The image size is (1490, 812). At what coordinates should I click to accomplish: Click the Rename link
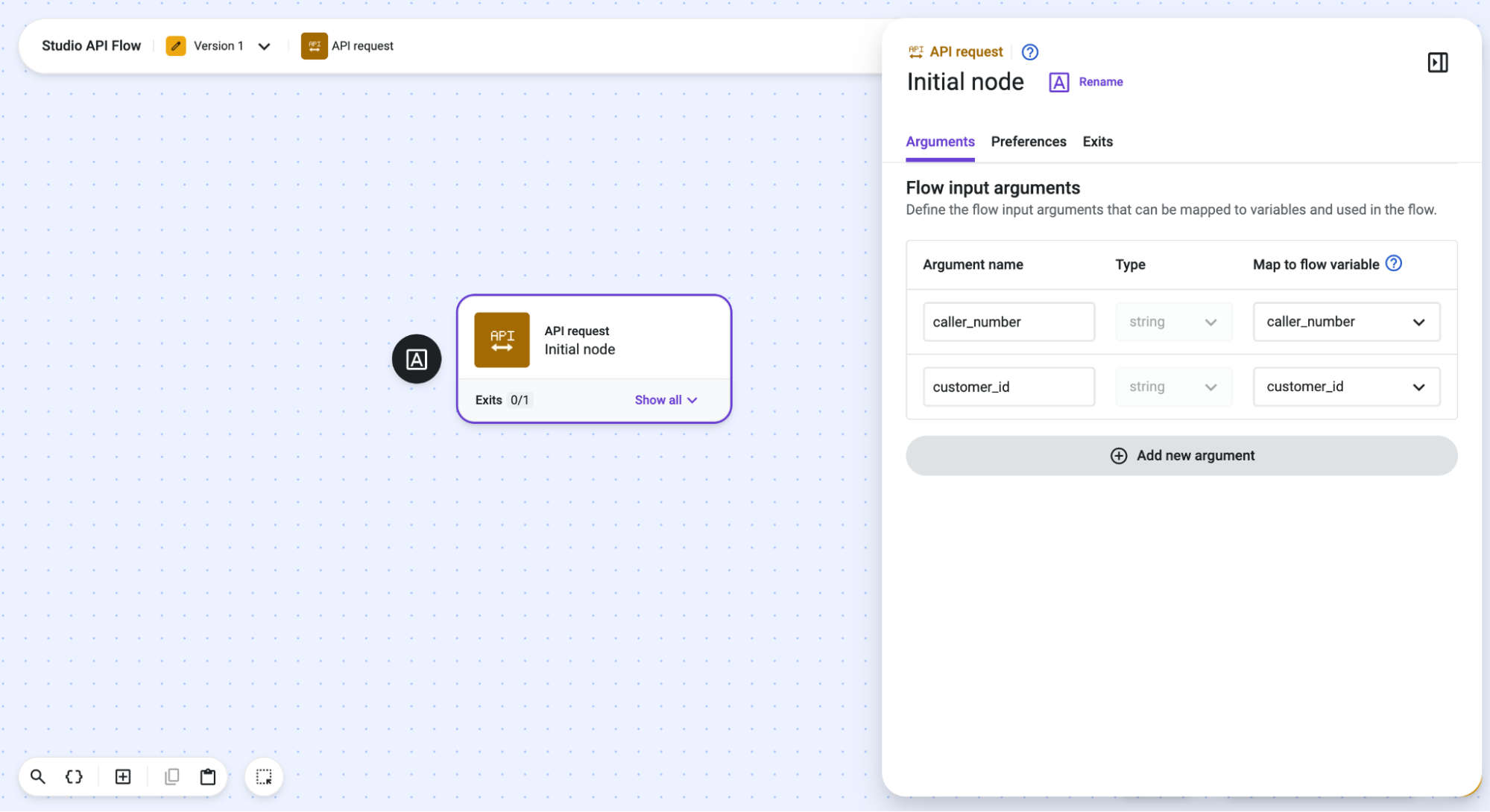point(1100,82)
